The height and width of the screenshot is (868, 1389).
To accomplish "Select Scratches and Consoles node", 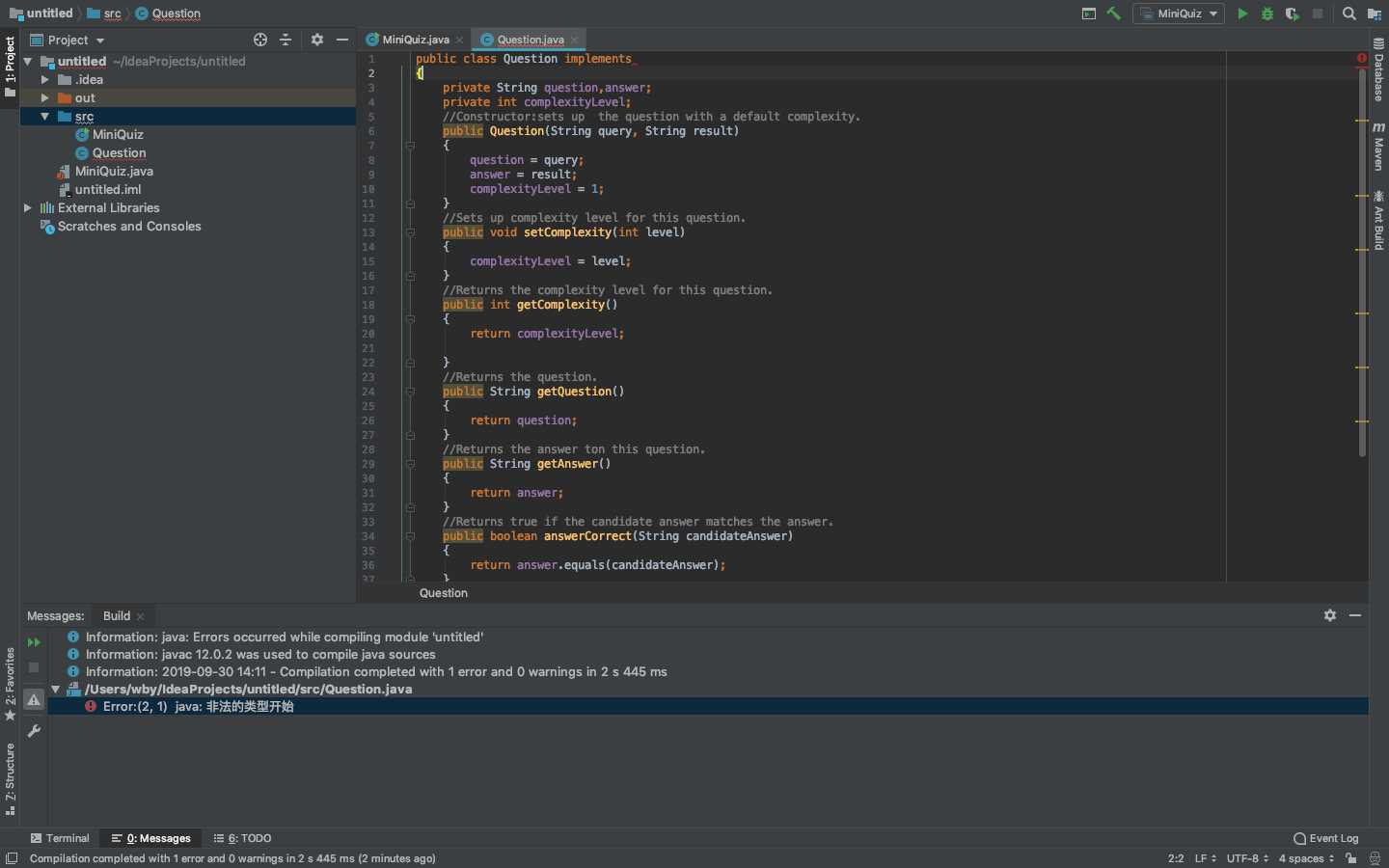I will tap(129, 226).
